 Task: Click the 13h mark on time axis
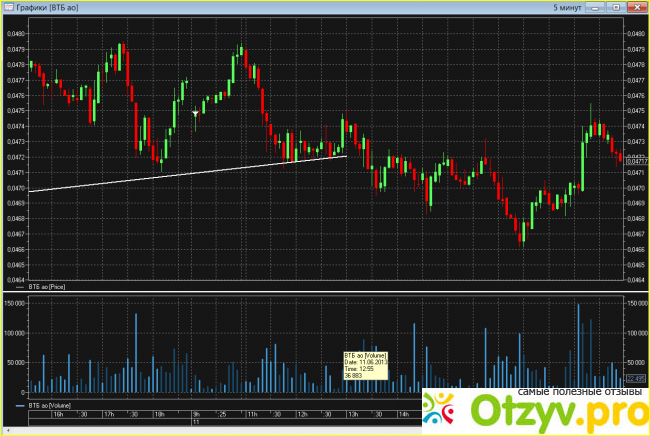[353, 413]
